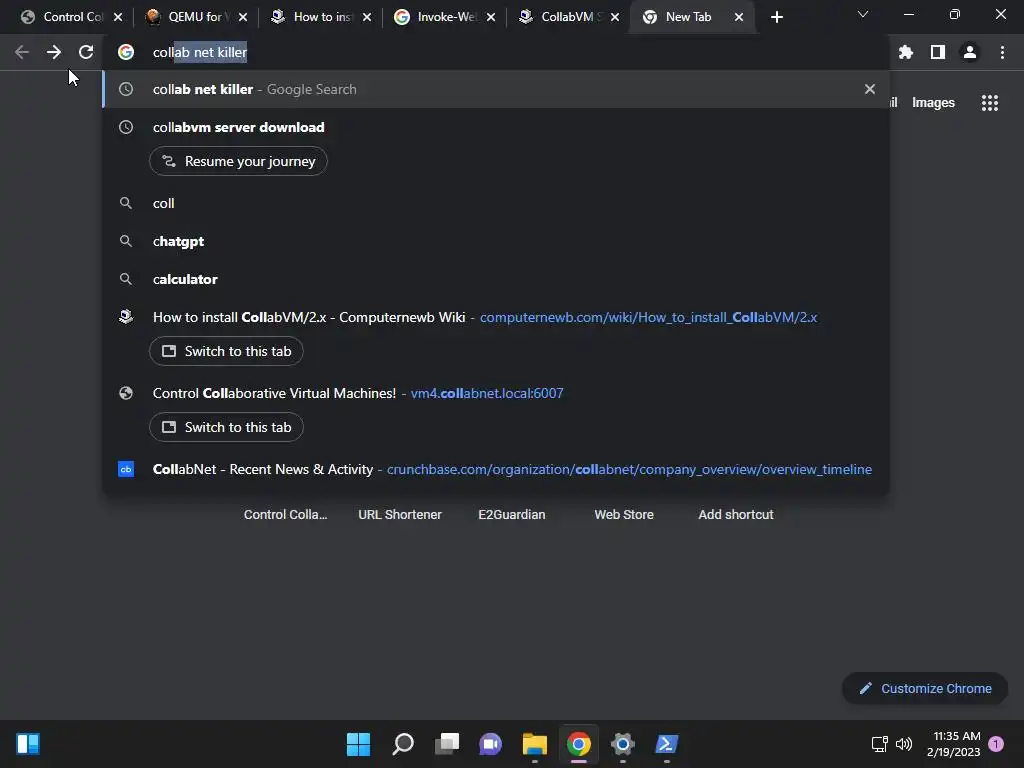
Task: Open network status tray icon
Action: [880, 744]
